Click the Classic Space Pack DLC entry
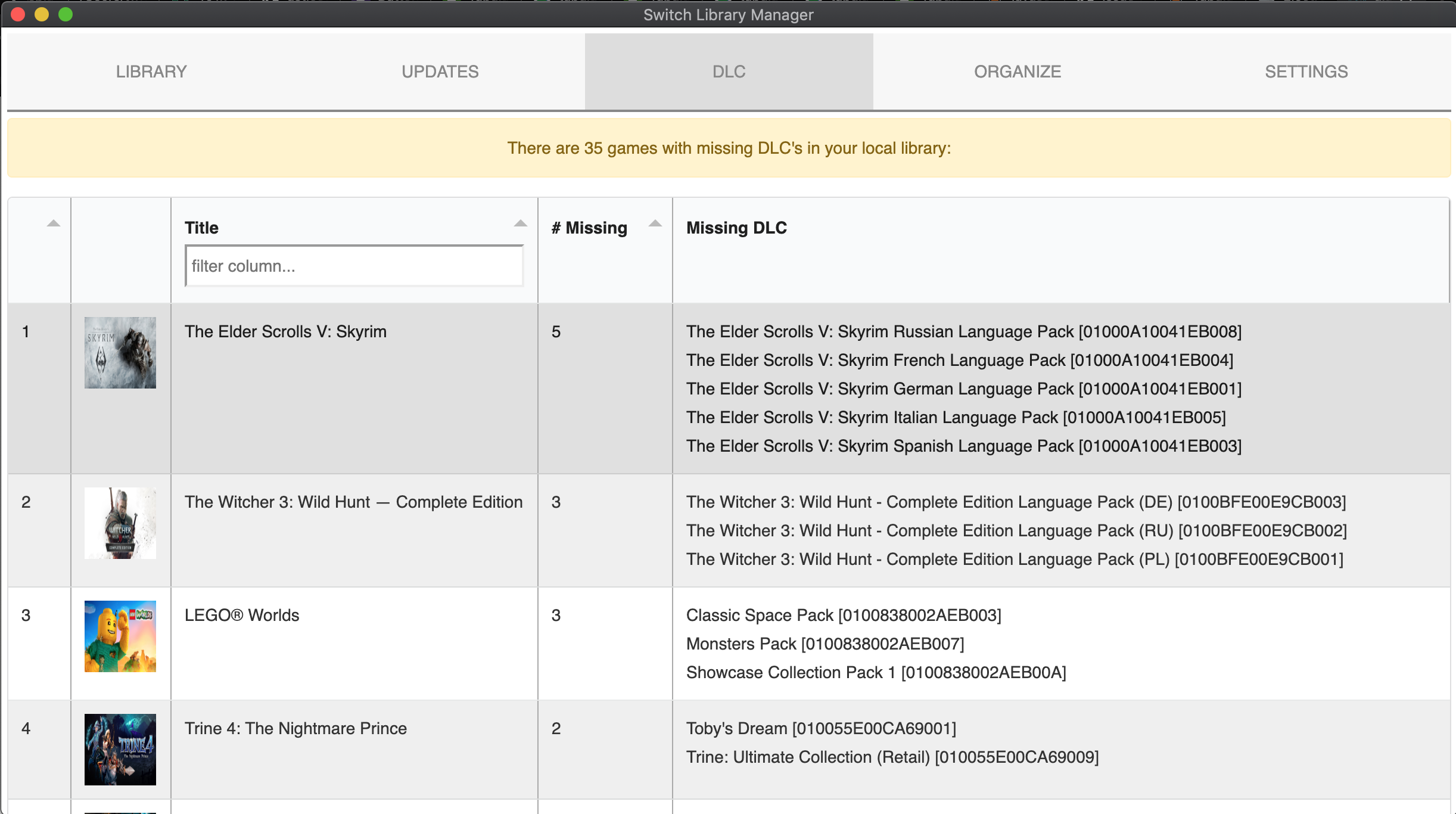The image size is (1456, 814). pos(843,615)
